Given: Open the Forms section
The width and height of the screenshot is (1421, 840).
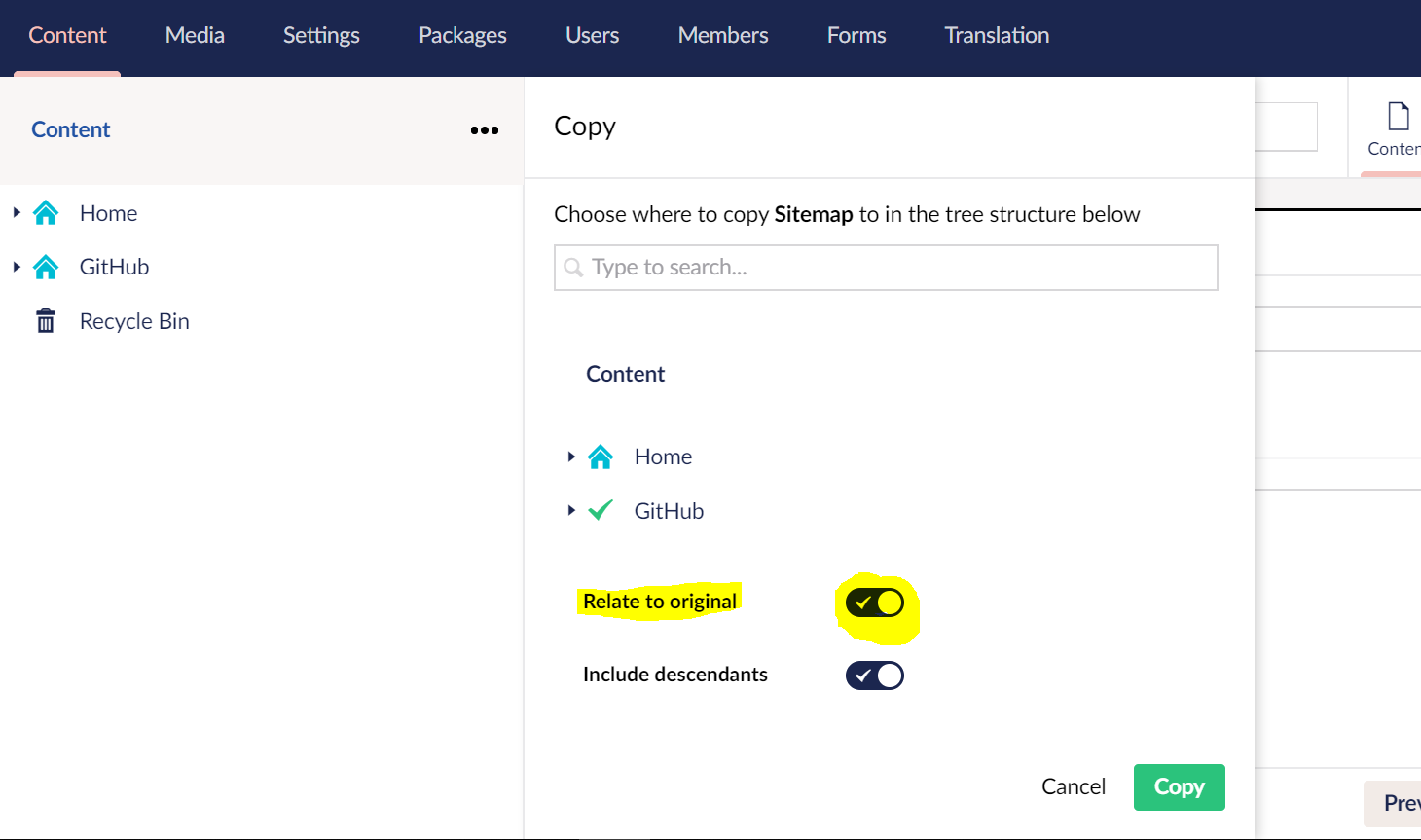Looking at the screenshot, I should point(856,36).
